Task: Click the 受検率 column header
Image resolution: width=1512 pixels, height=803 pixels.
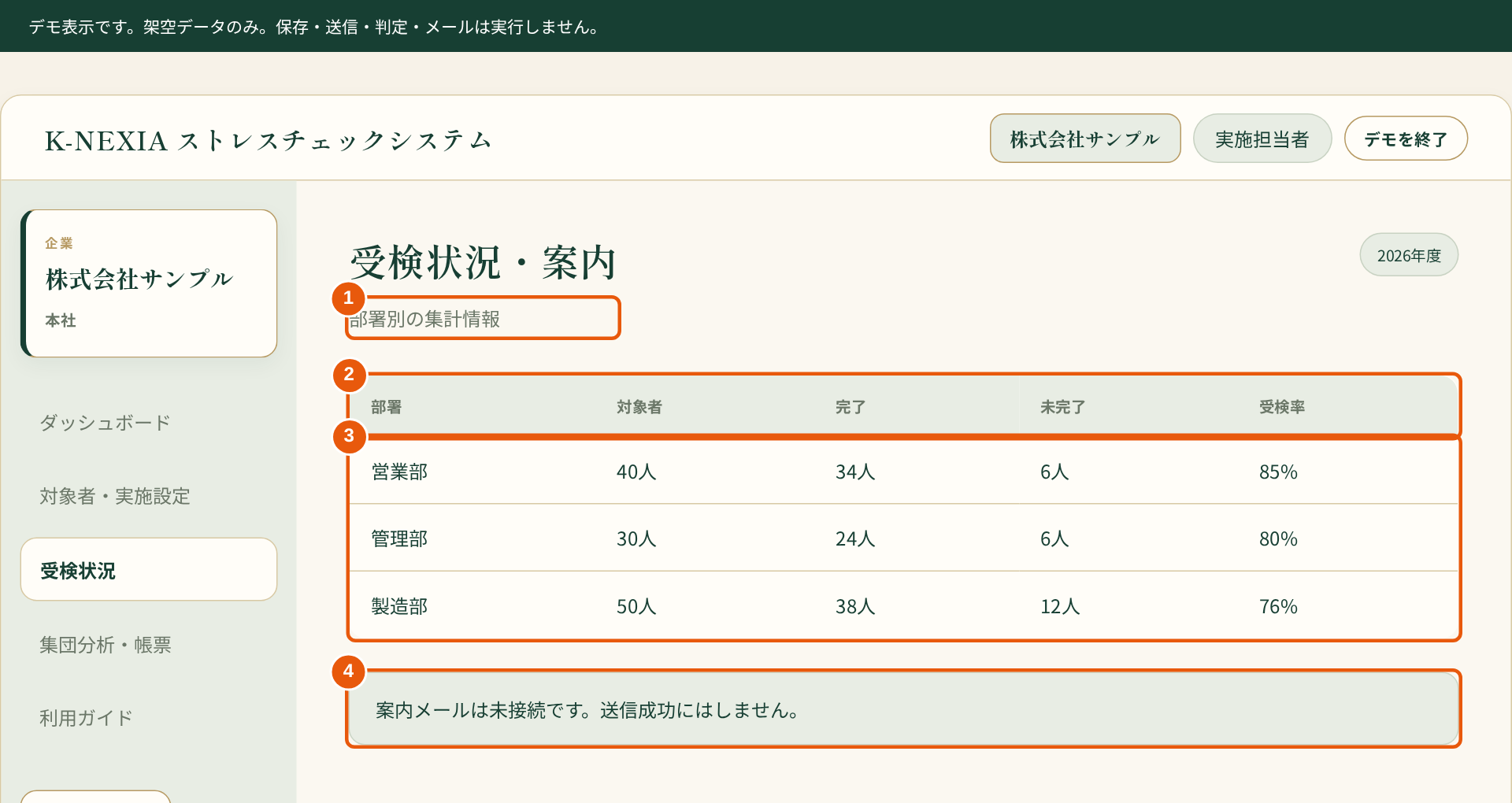Action: coord(1281,407)
